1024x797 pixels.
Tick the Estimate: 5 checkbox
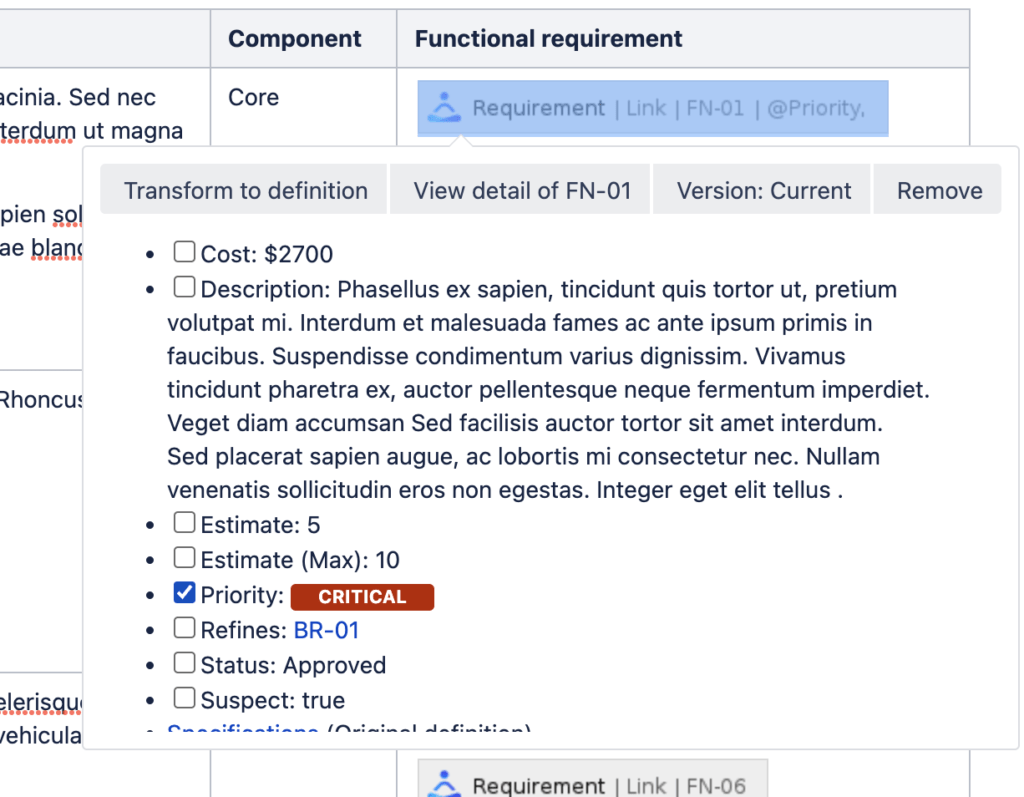tap(184, 522)
